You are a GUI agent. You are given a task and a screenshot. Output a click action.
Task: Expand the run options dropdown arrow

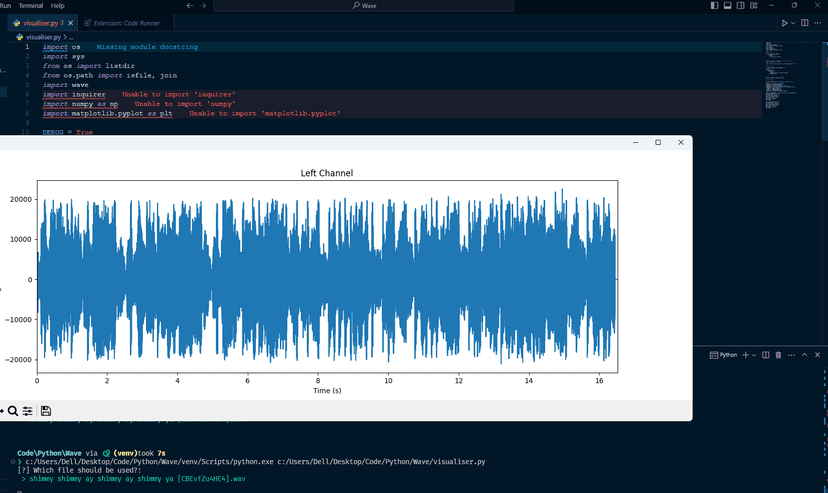click(793, 23)
